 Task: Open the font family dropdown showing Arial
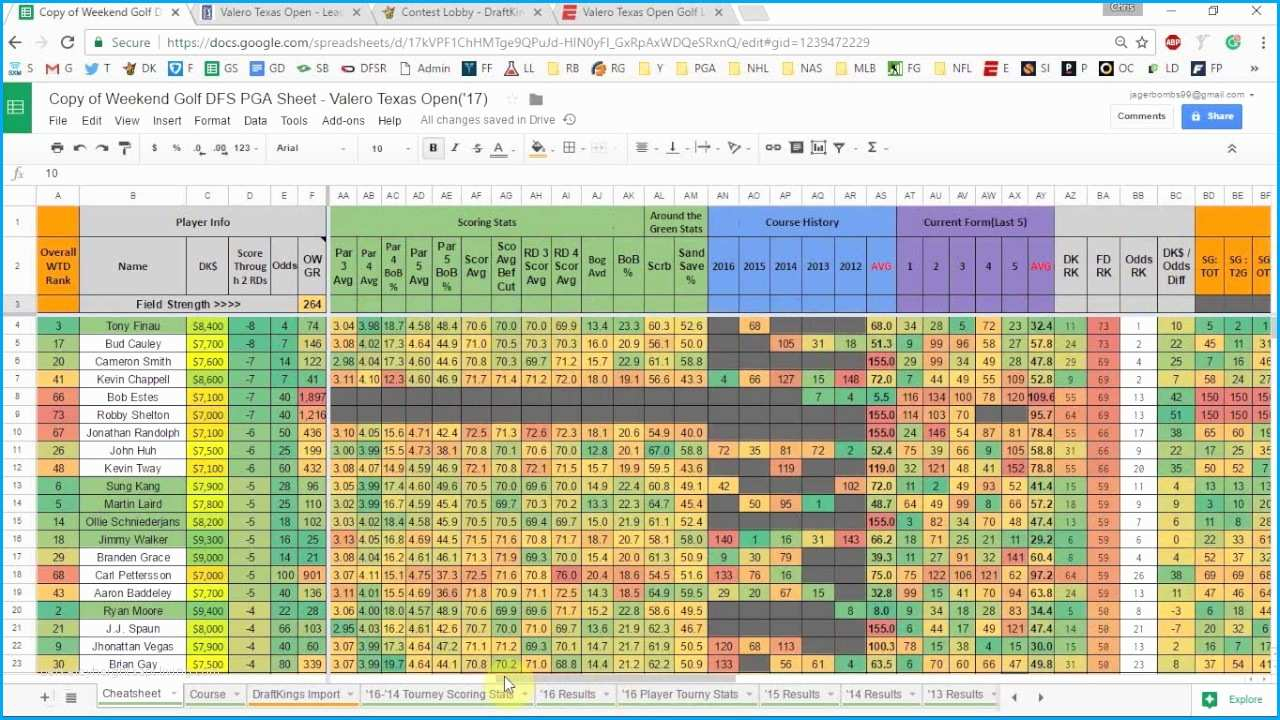(311, 148)
